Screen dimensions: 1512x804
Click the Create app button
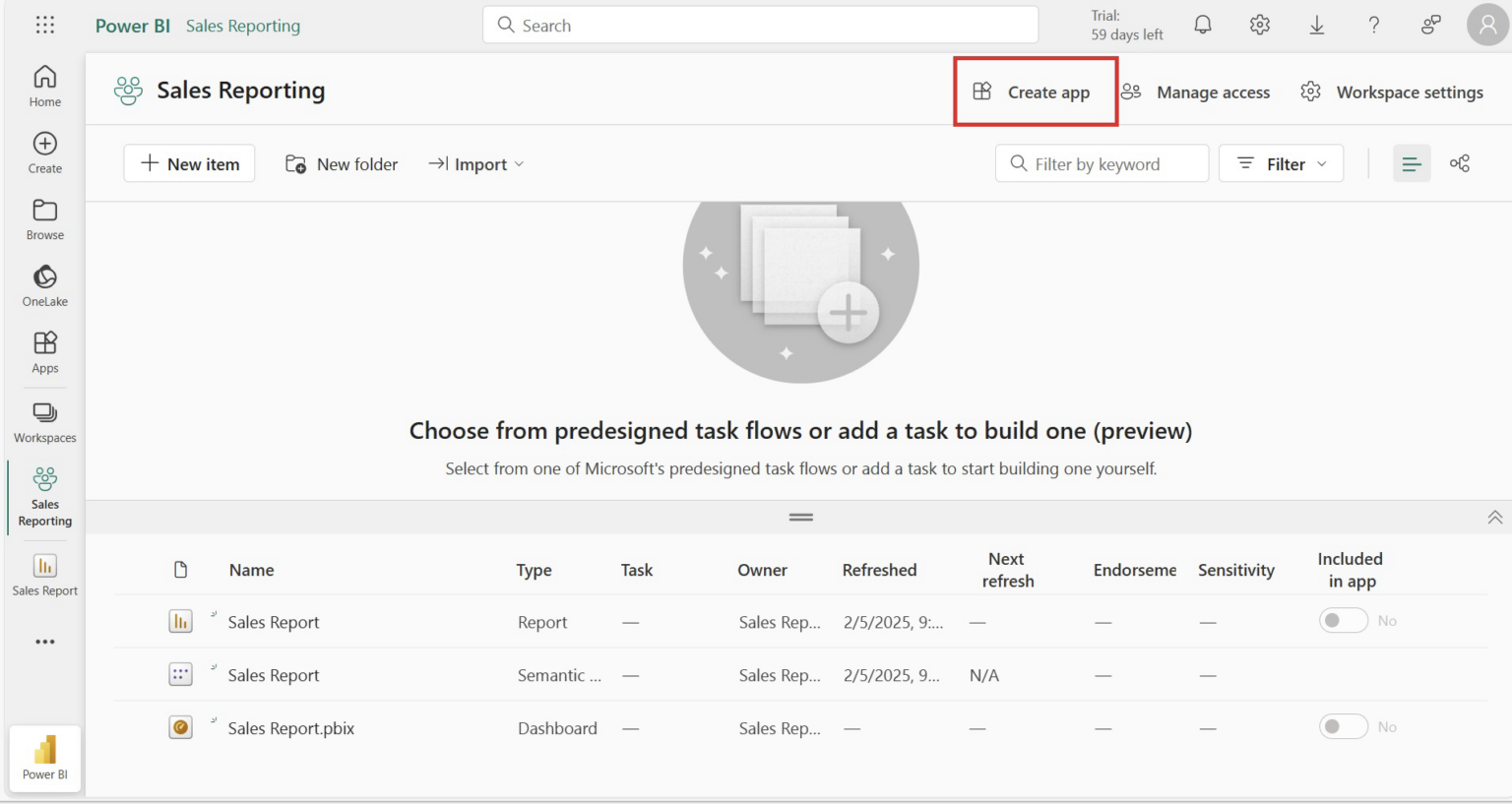[x=1035, y=92]
